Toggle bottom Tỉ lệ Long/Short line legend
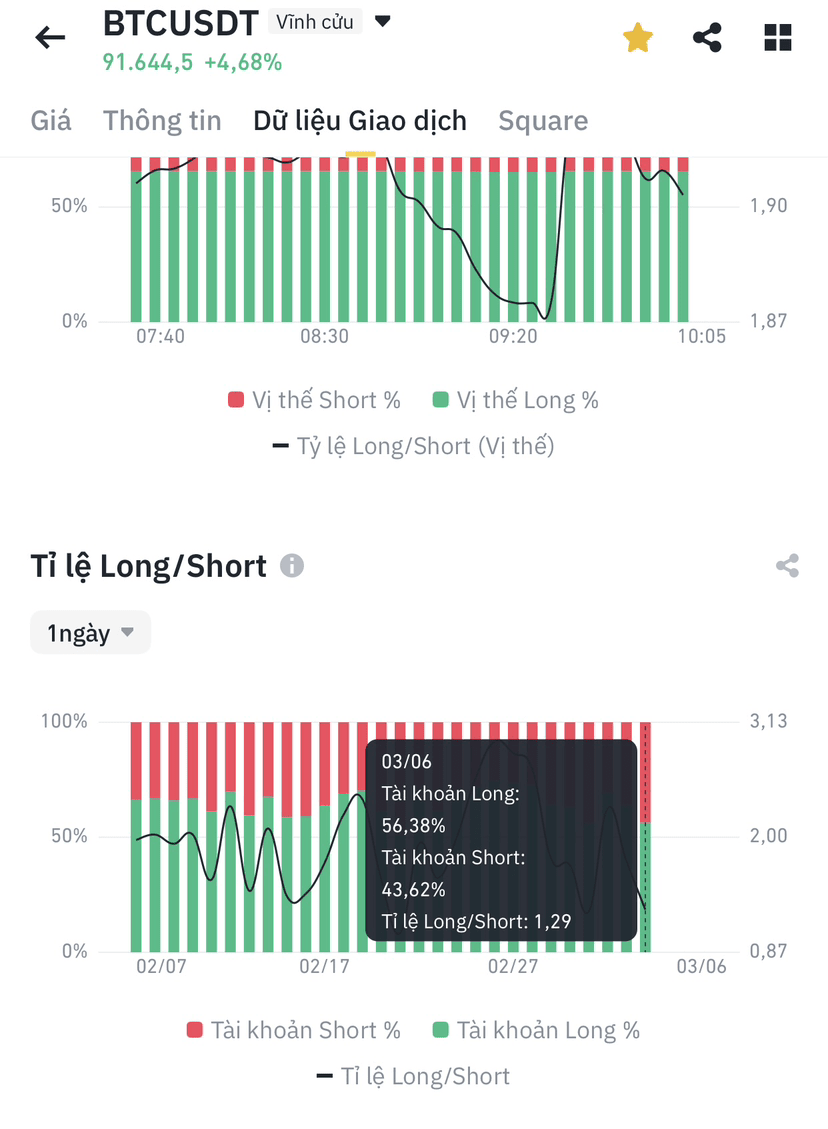Viewport: 828px width, 1129px height. [413, 1076]
